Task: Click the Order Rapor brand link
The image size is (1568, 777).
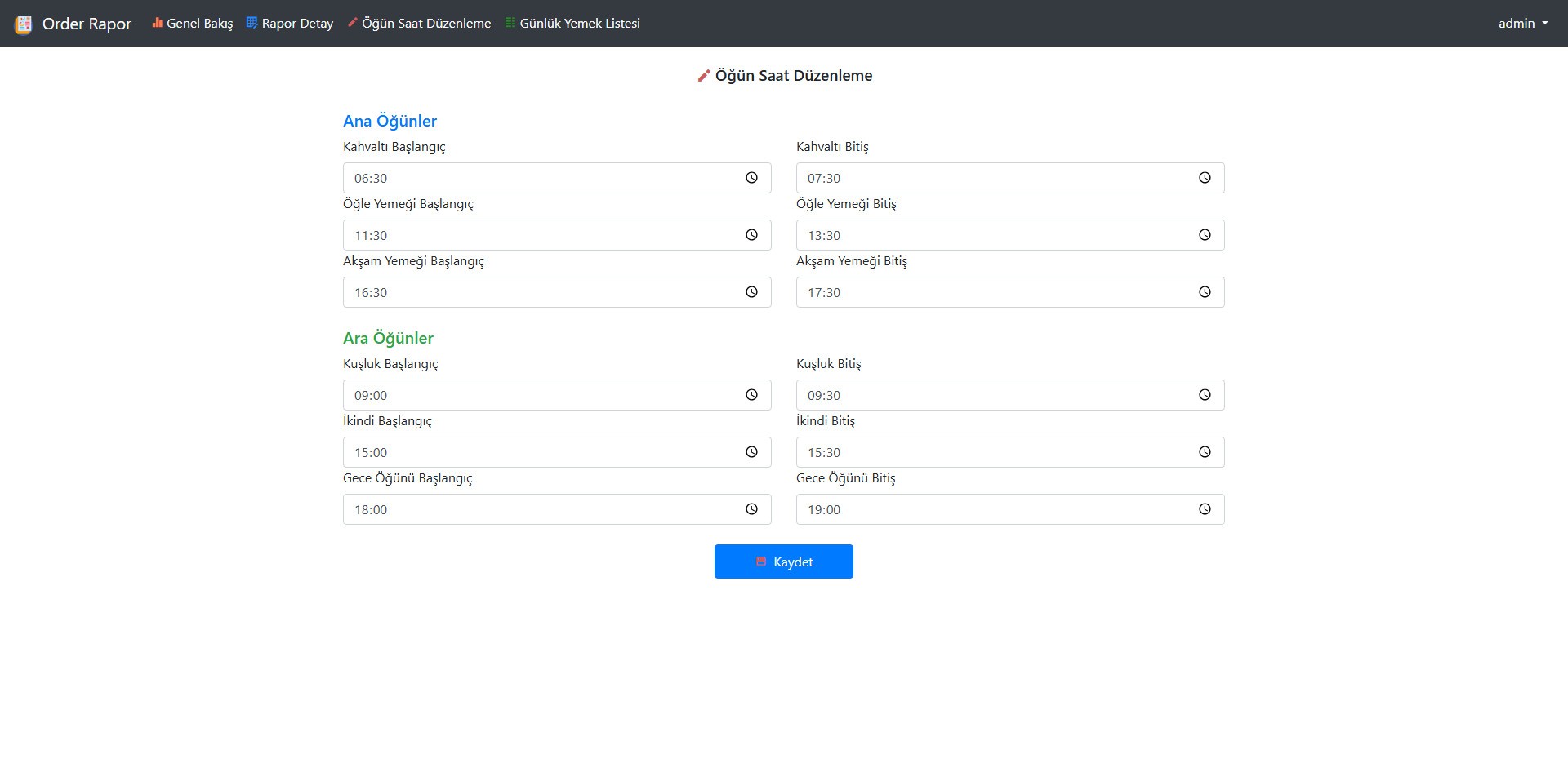Action: click(x=87, y=24)
